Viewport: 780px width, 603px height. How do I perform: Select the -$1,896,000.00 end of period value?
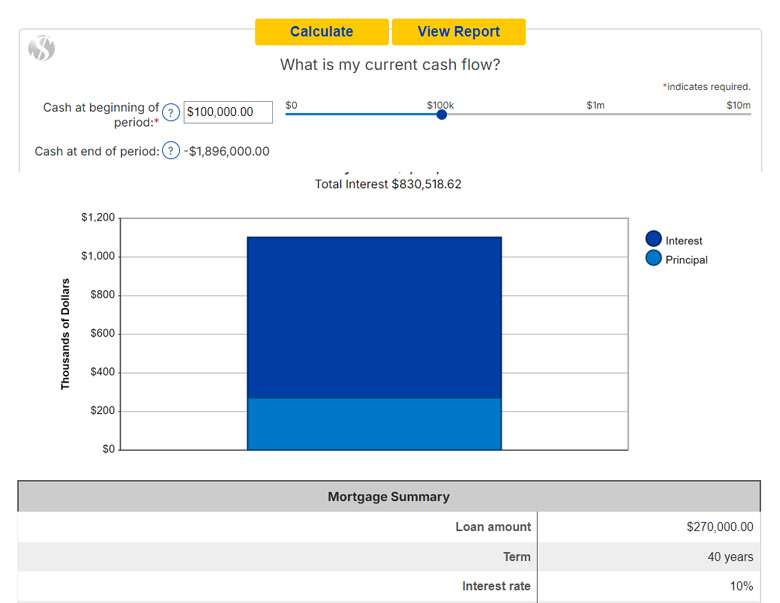(227, 151)
